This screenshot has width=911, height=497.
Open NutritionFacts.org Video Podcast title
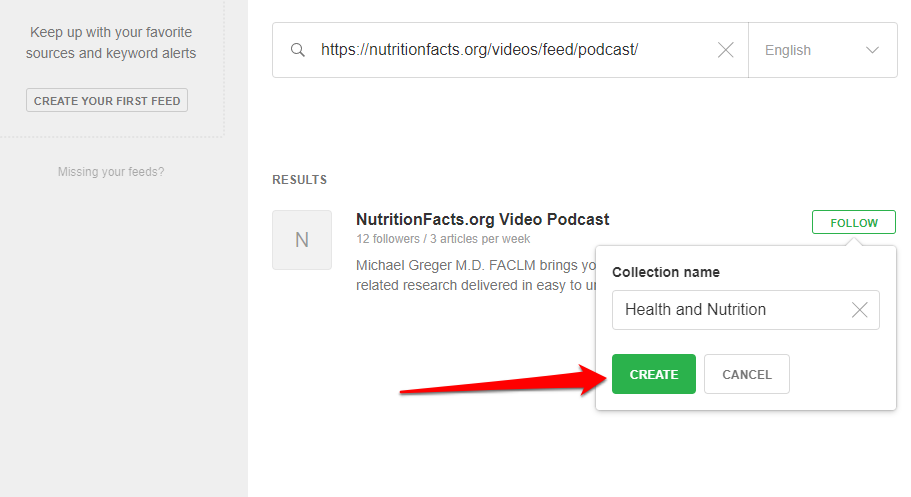coord(482,220)
